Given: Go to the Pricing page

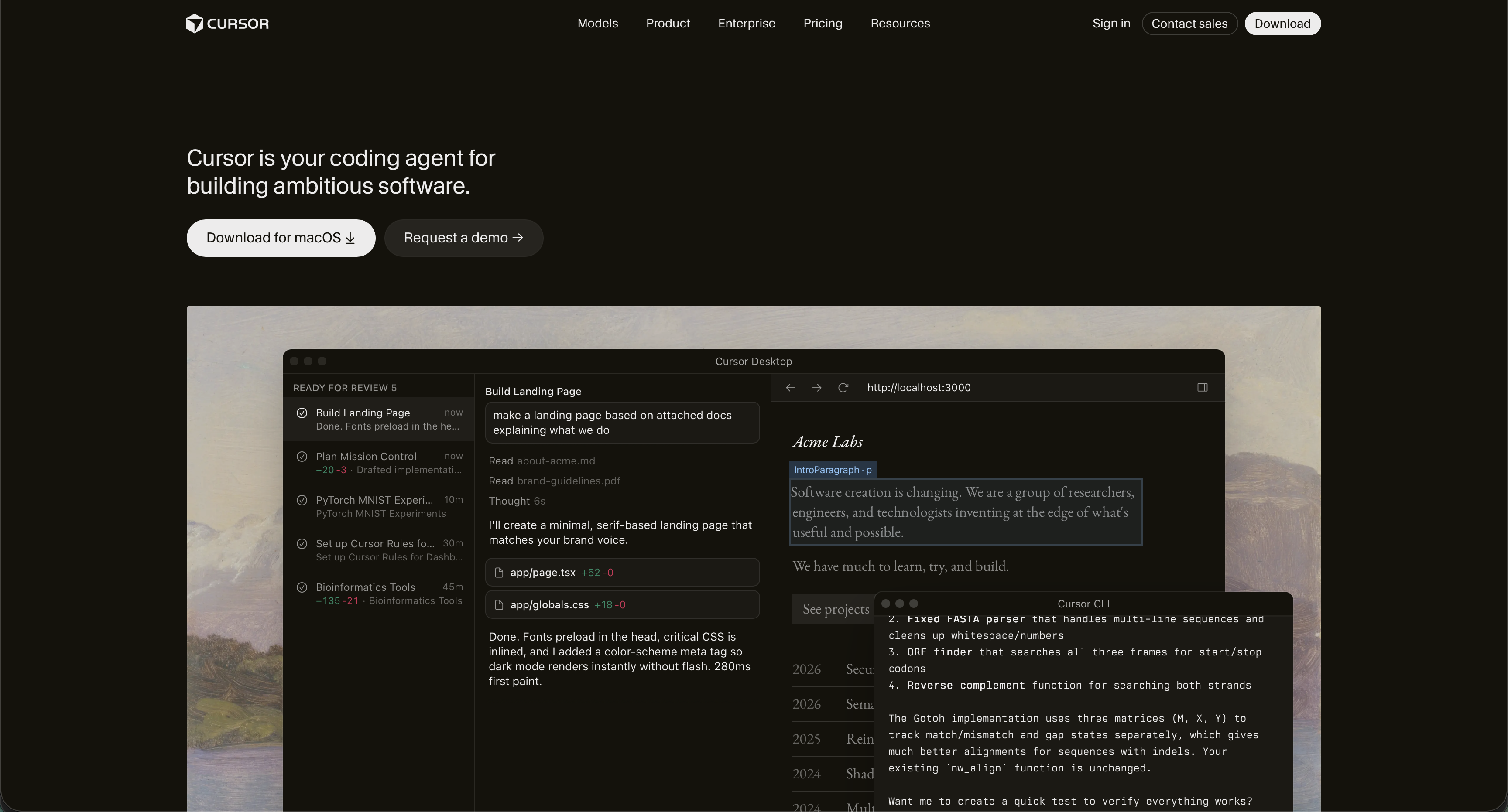Looking at the screenshot, I should 823,24.
